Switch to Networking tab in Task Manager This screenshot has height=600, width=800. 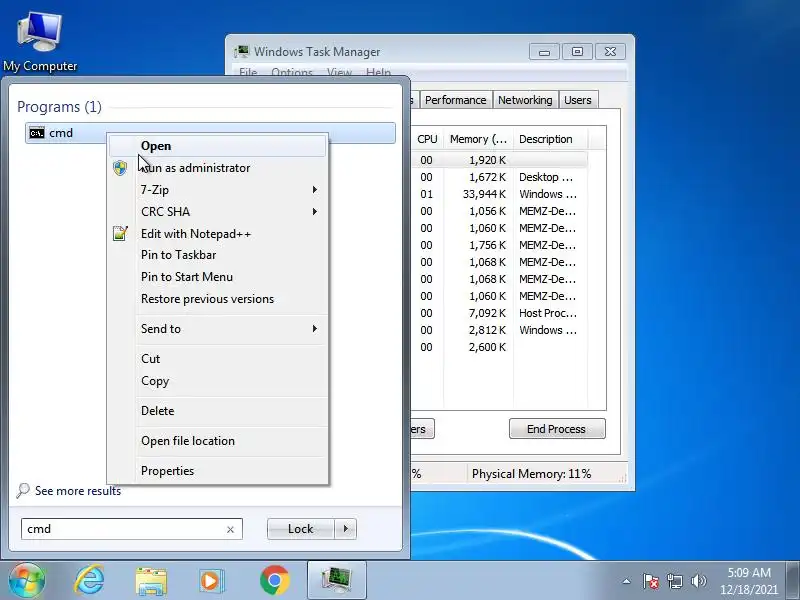click(525, 100)
